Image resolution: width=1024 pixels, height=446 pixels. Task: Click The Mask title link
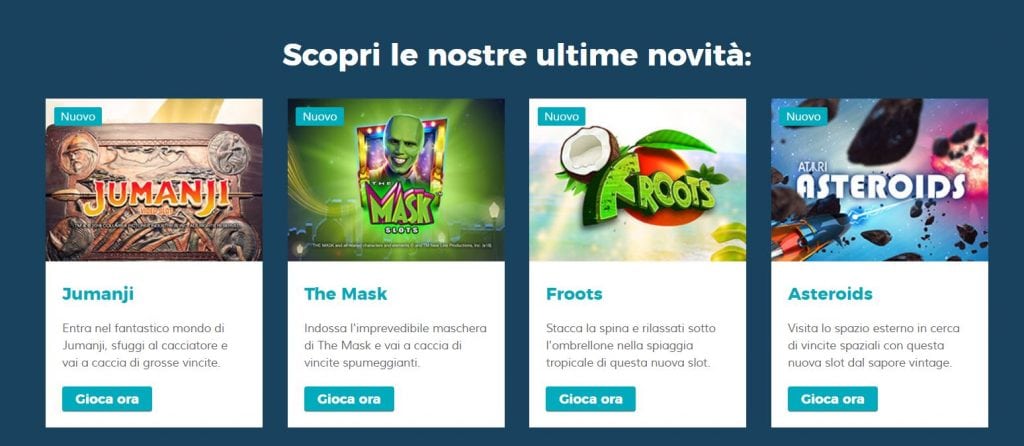[x=345, y=294]
